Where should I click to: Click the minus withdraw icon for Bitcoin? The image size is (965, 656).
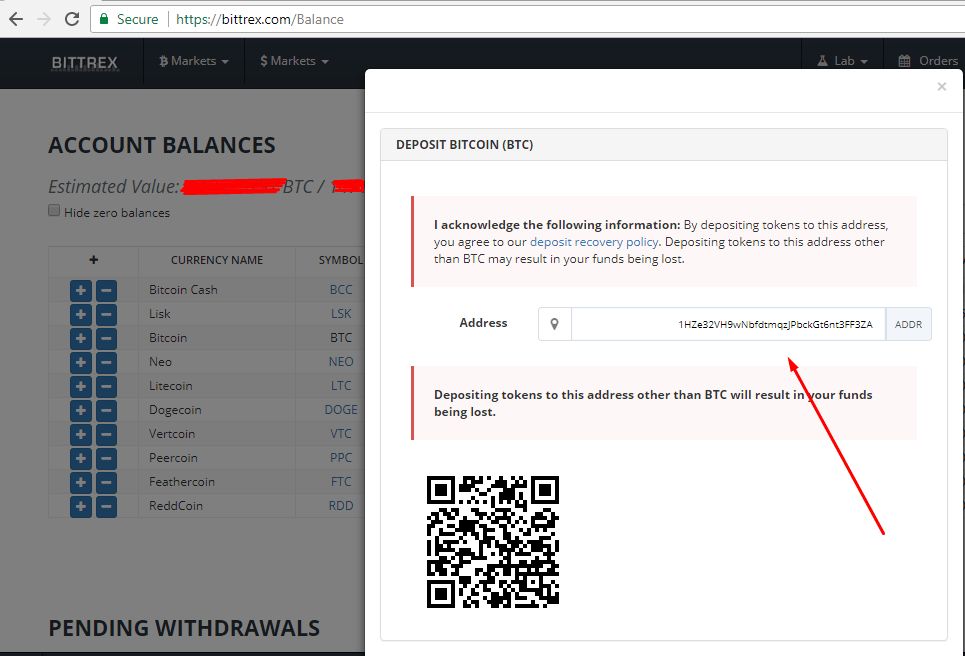point(106,338)
